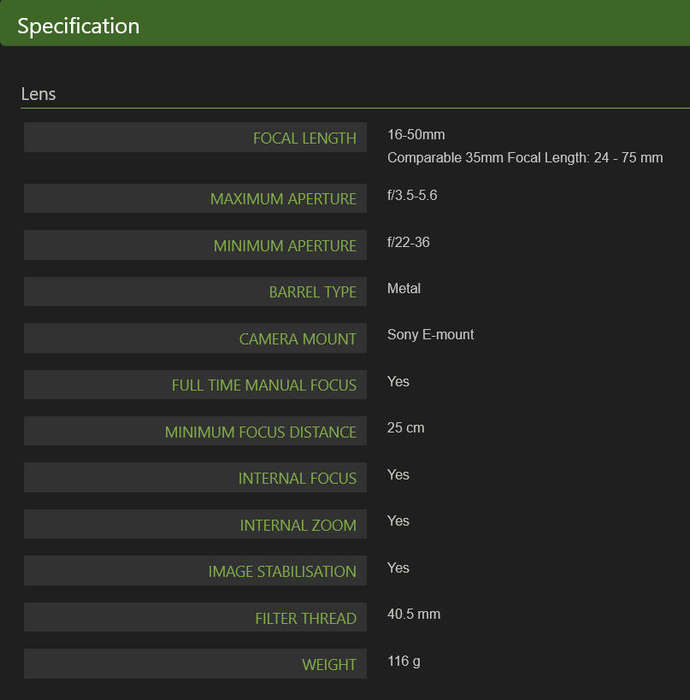The image size is (690, 700).
Task: Click the 40.5 mm filter thread value
Action: (413, 614)
